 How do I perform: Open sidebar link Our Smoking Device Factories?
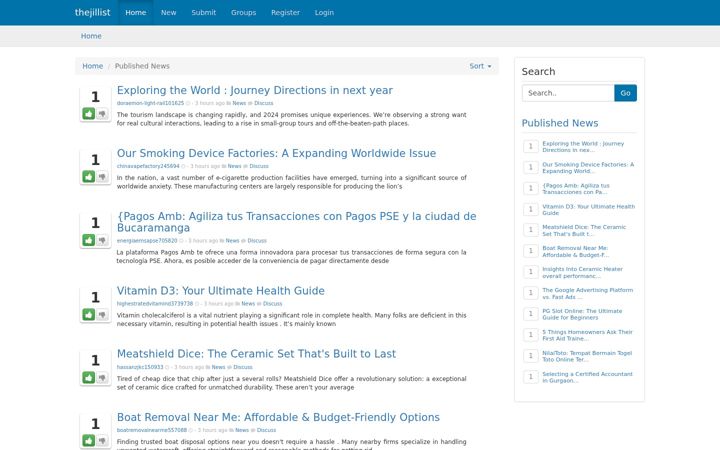(x=588, y=168)
